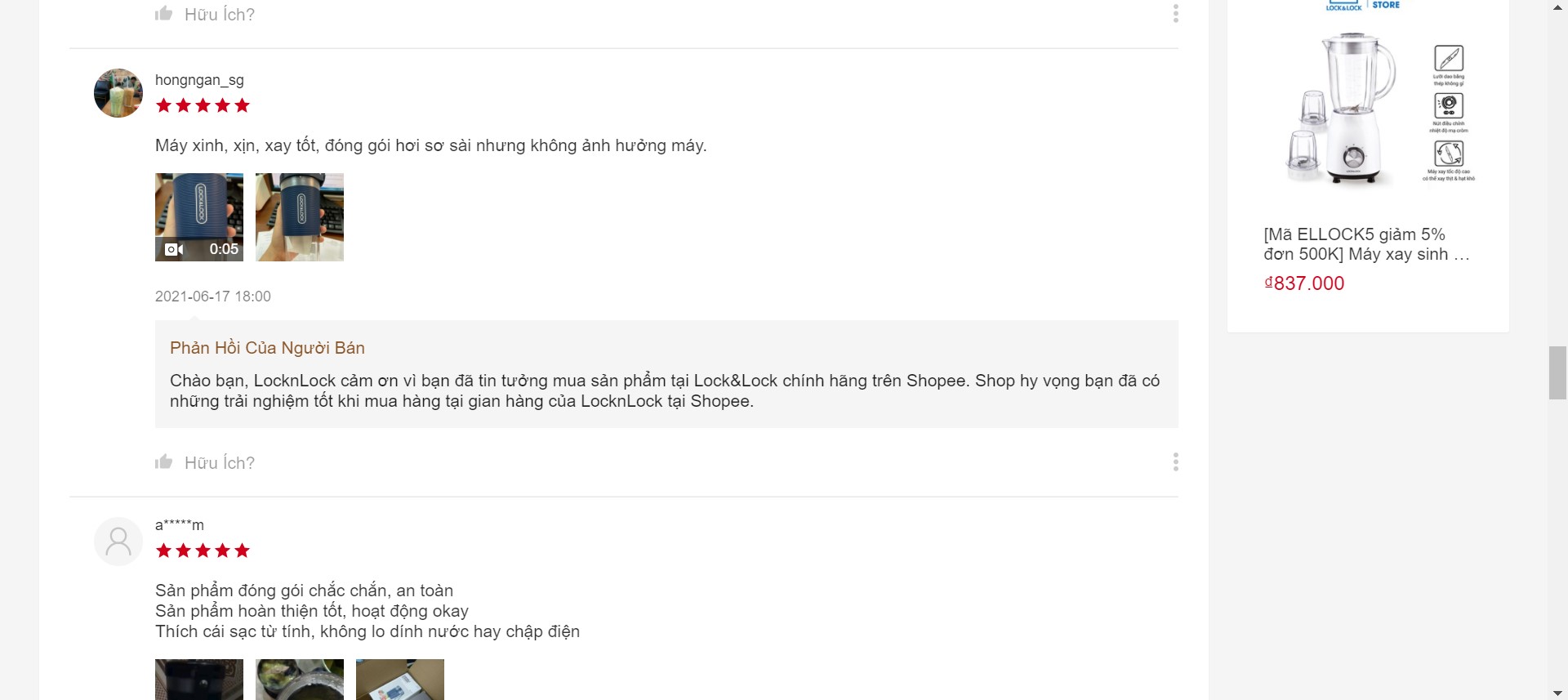Click the hongngan_sg username

(199, 80)
